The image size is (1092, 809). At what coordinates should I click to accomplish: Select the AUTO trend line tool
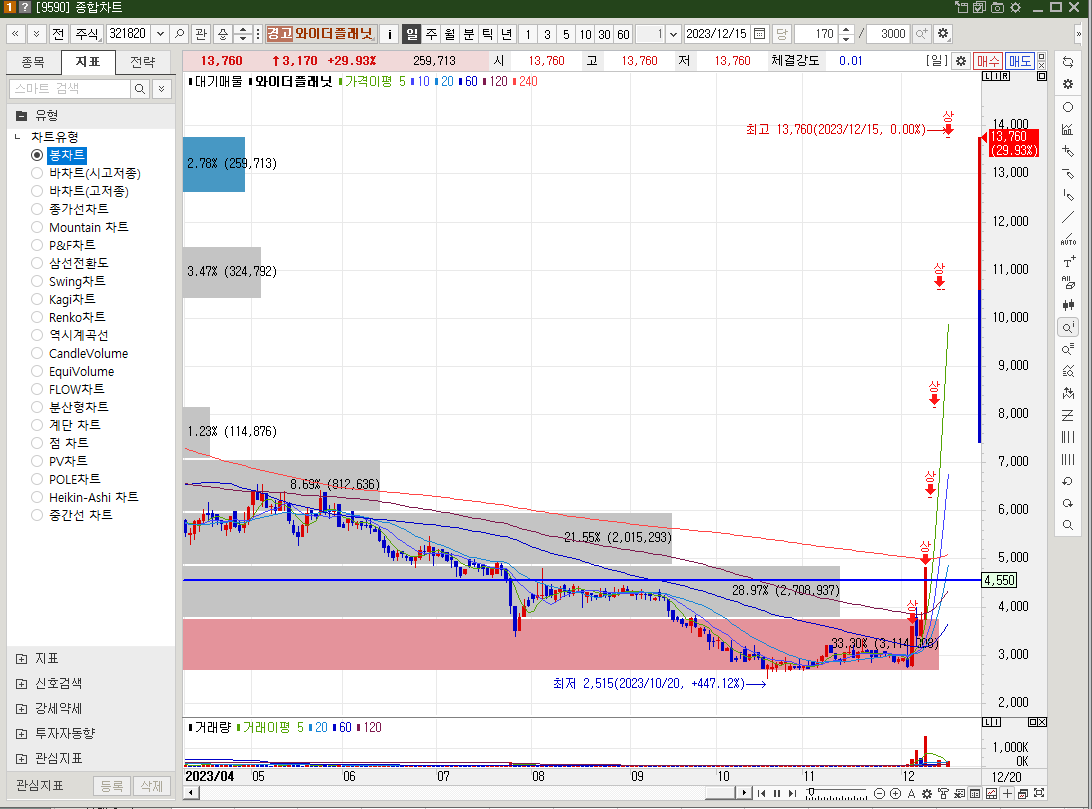point(1068,239)
